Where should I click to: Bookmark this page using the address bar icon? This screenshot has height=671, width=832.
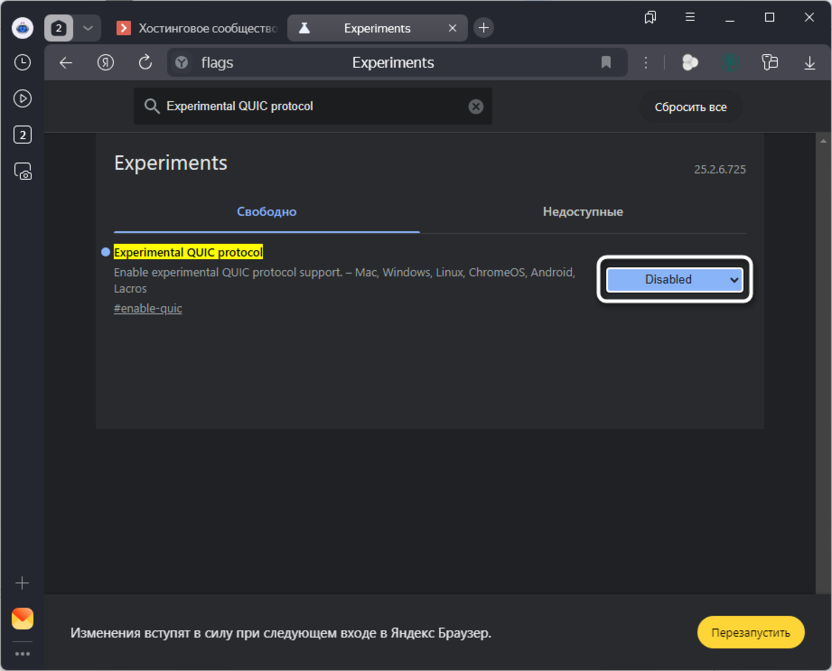pyautogui.click(x=606, y=62)
